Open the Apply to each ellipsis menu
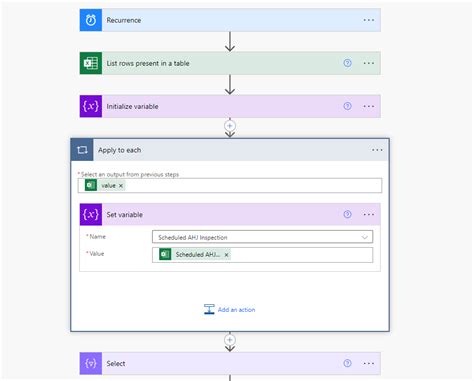Image resolution: width=474 pixels, height=381 pixels. (377, 150)
